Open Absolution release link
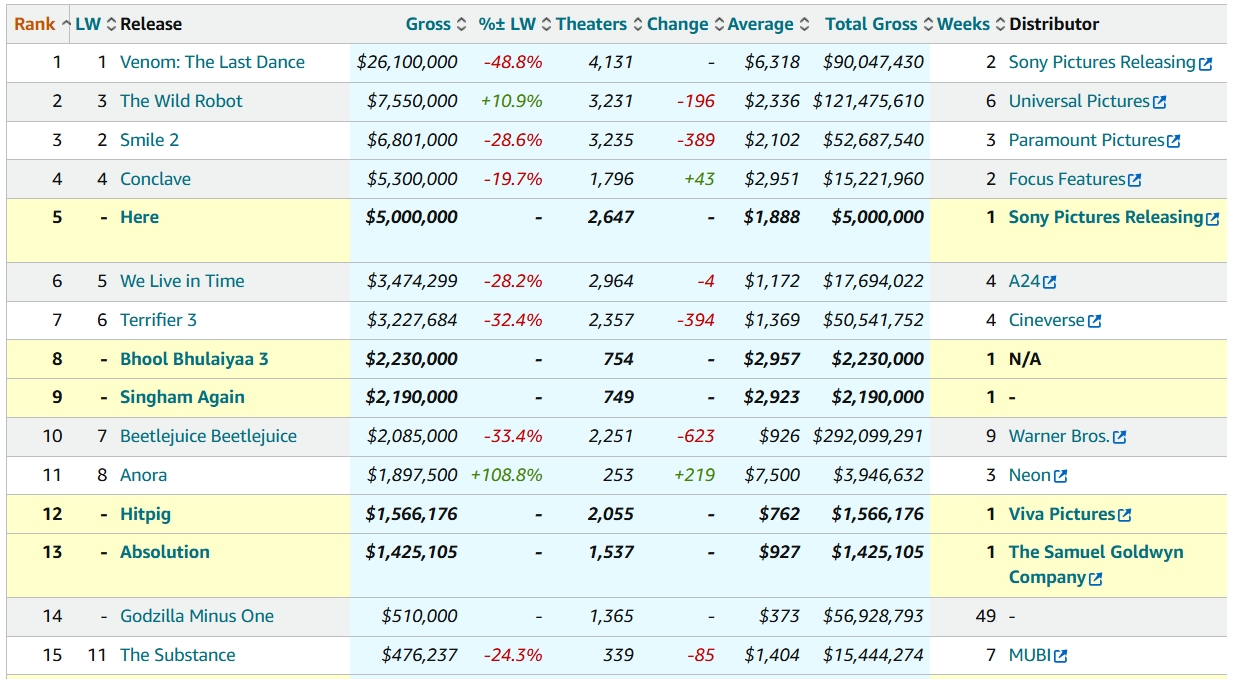The height and width of the screenshot is (679, 1233). pos(165,552)
